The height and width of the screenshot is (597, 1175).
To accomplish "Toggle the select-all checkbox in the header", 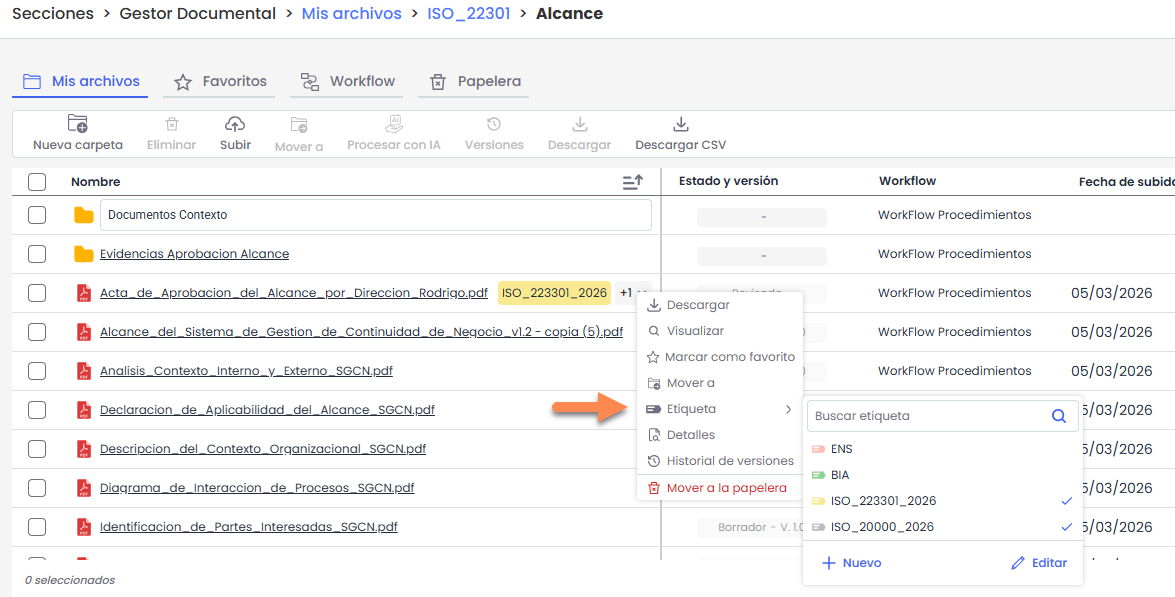I will 37,182.
